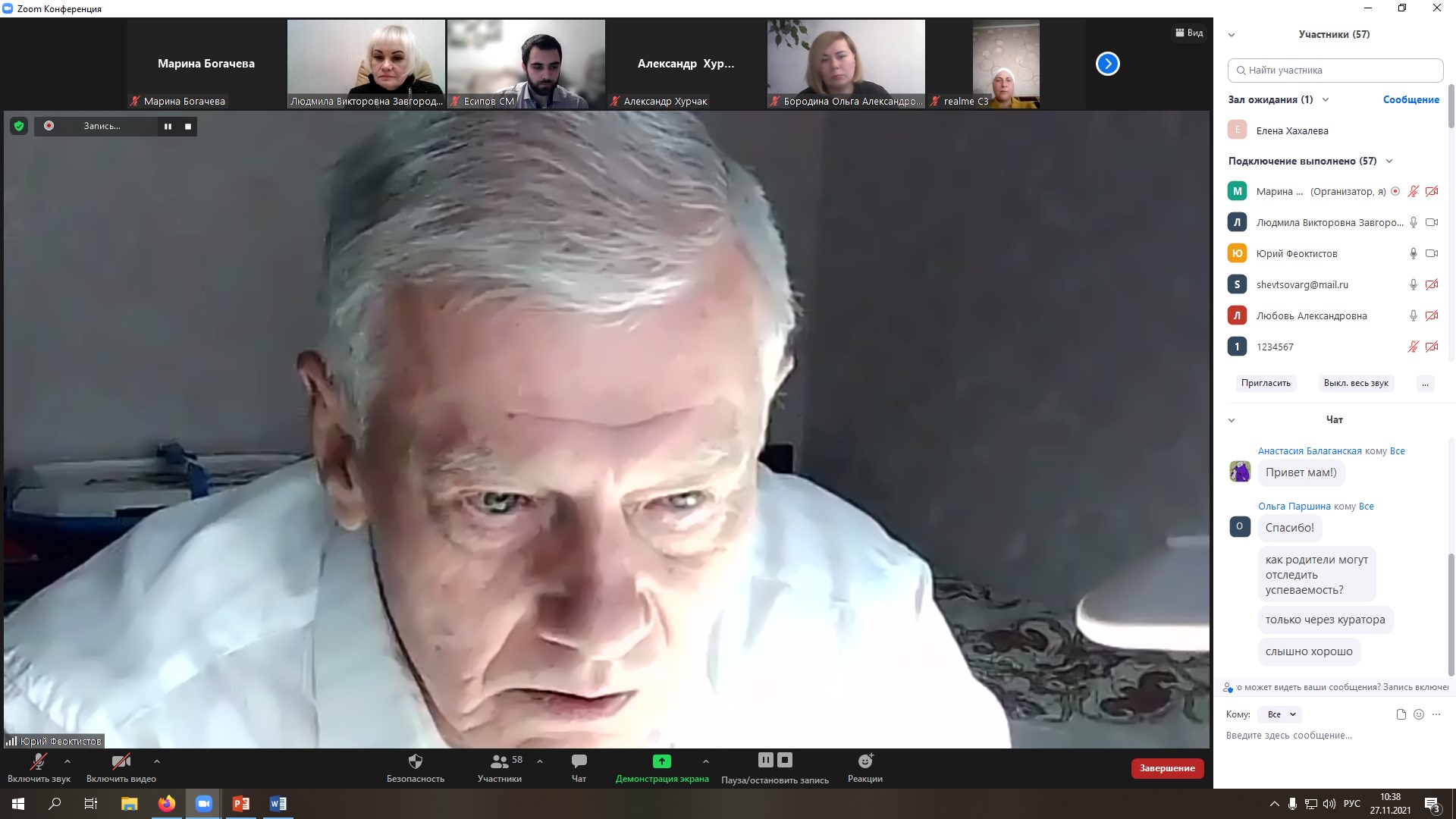The height and width of the screenshot is (819, 1456).
Task: Open the Вид view options
Action: [x=1189, y=33]
